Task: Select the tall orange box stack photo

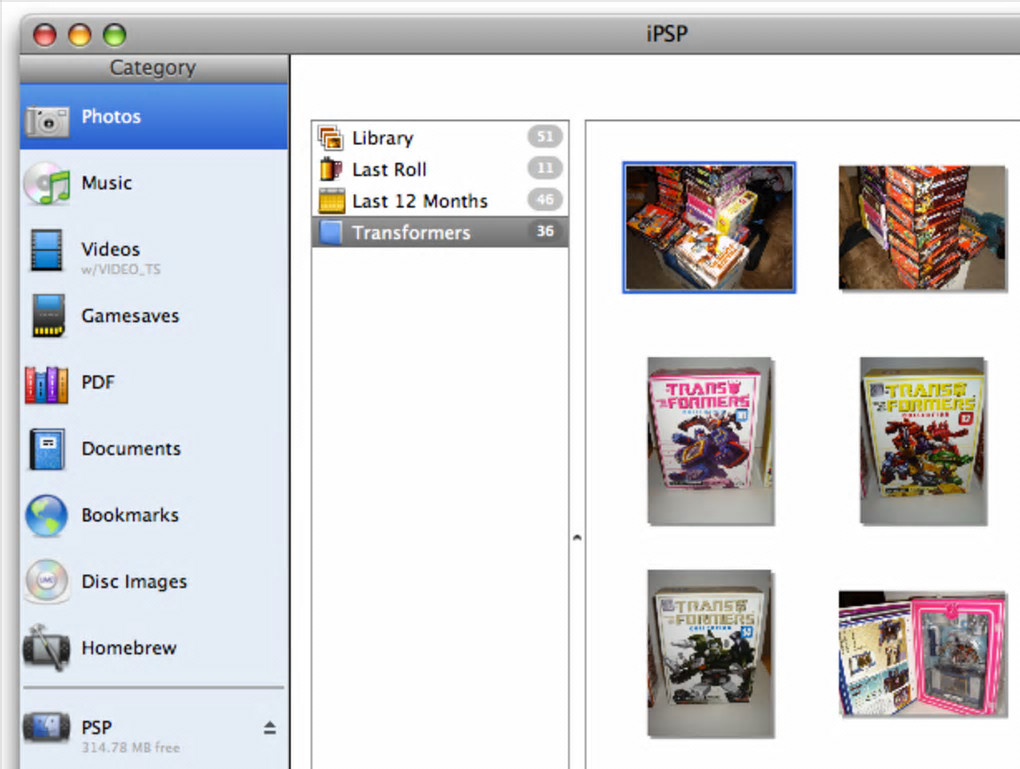Action: [922, 228]
